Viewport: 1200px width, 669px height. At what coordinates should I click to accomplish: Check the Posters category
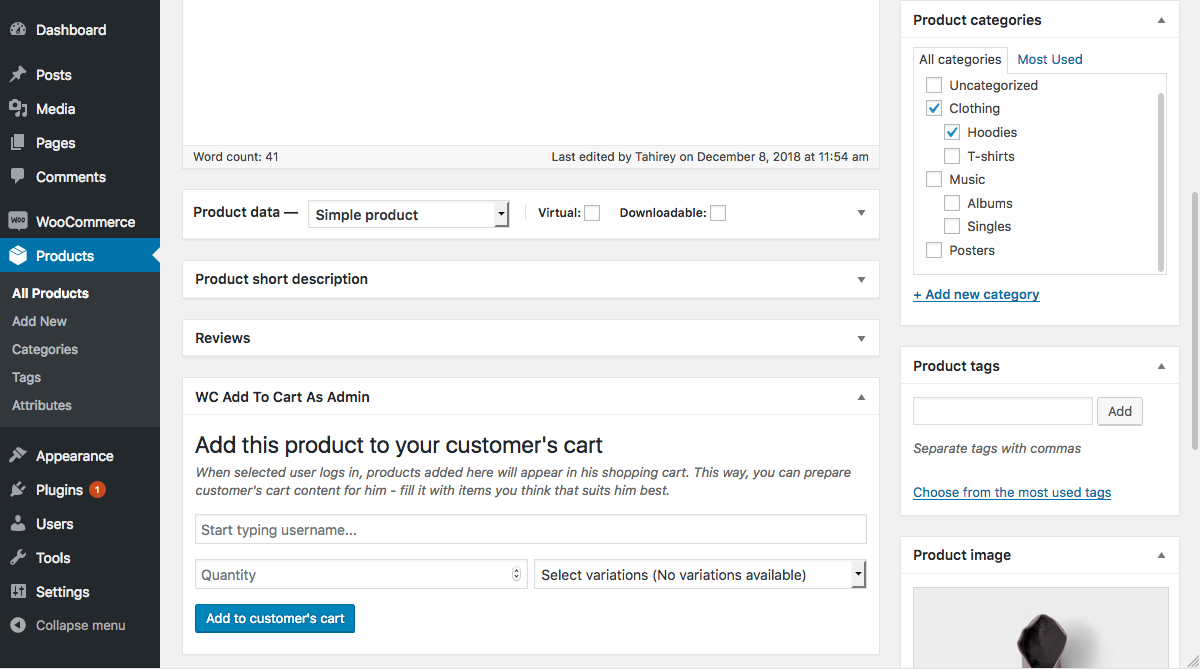click(934, 250)
